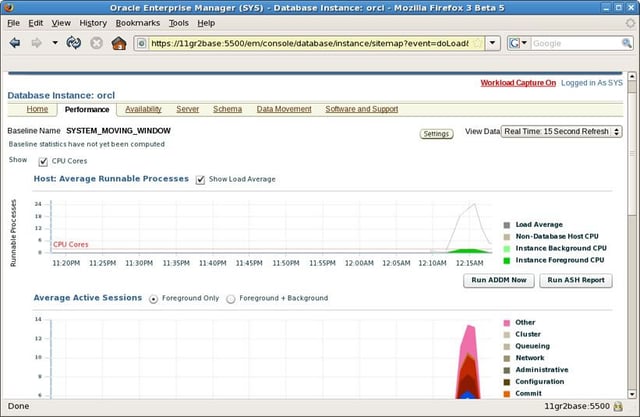
Task: Click the Instance Background CPU legend swatch
Action: click(x=507, y=249)
